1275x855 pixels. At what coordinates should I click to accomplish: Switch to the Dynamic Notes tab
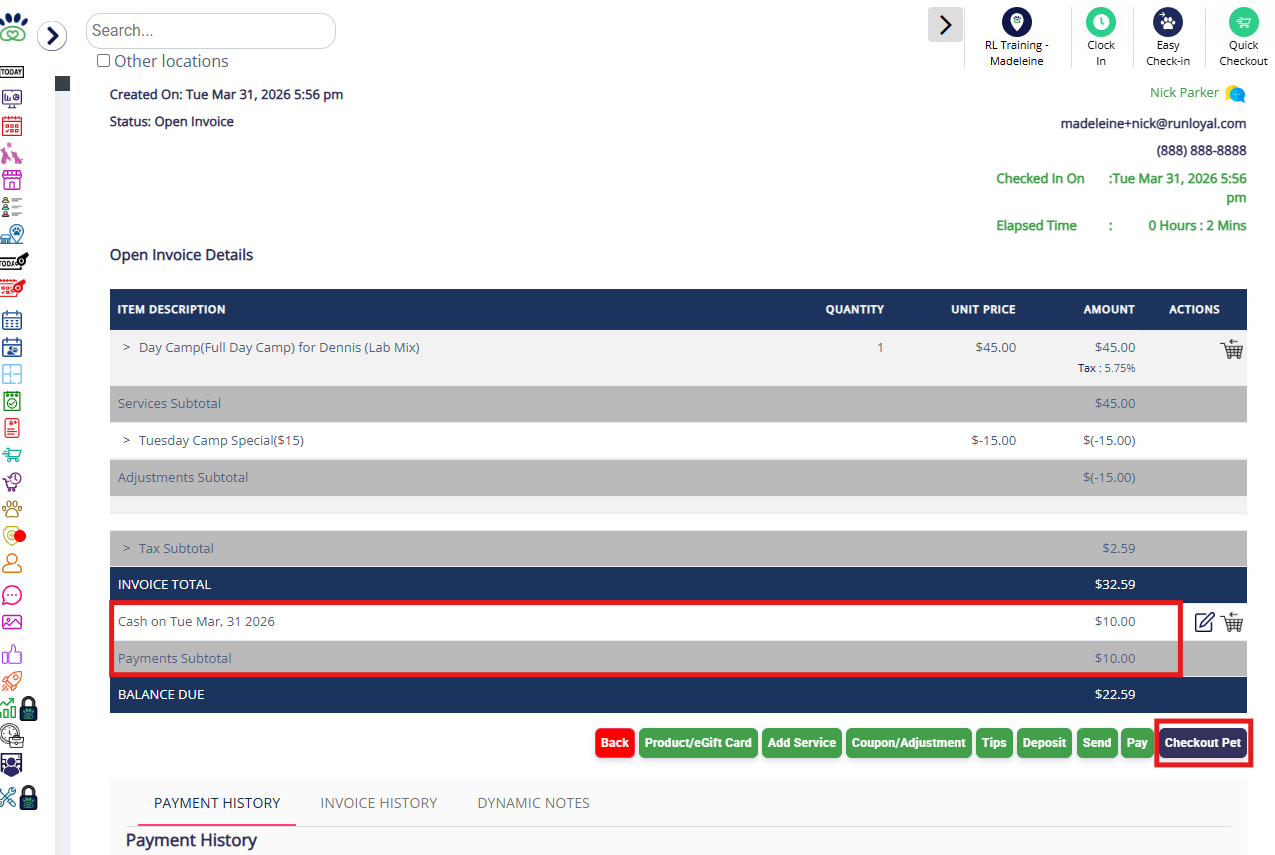tap(534, 803)
